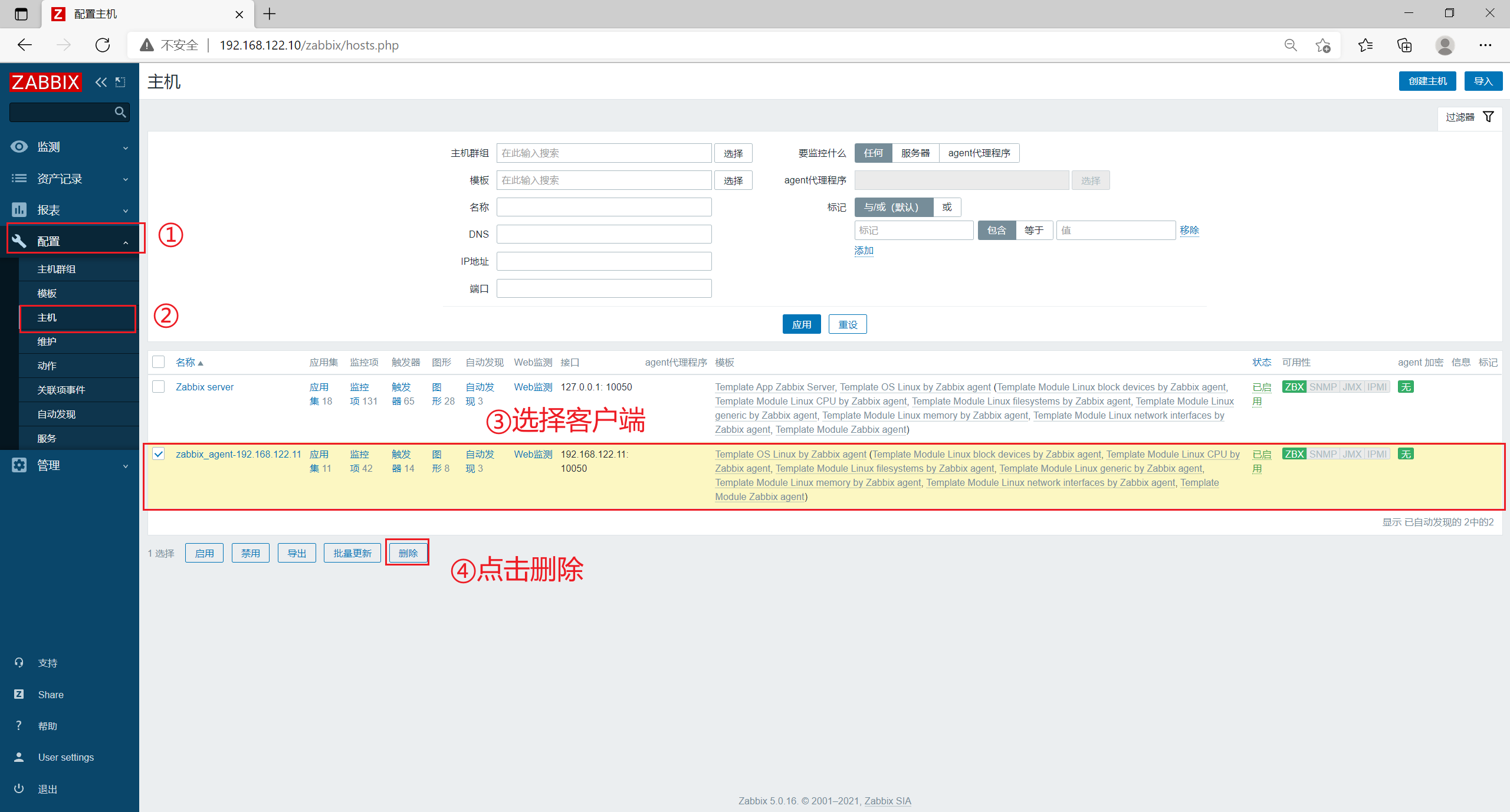Viewport: 1510px width, 812px height.
Task: Click the sidebar search magnifier icon
Action: point(120,112)
